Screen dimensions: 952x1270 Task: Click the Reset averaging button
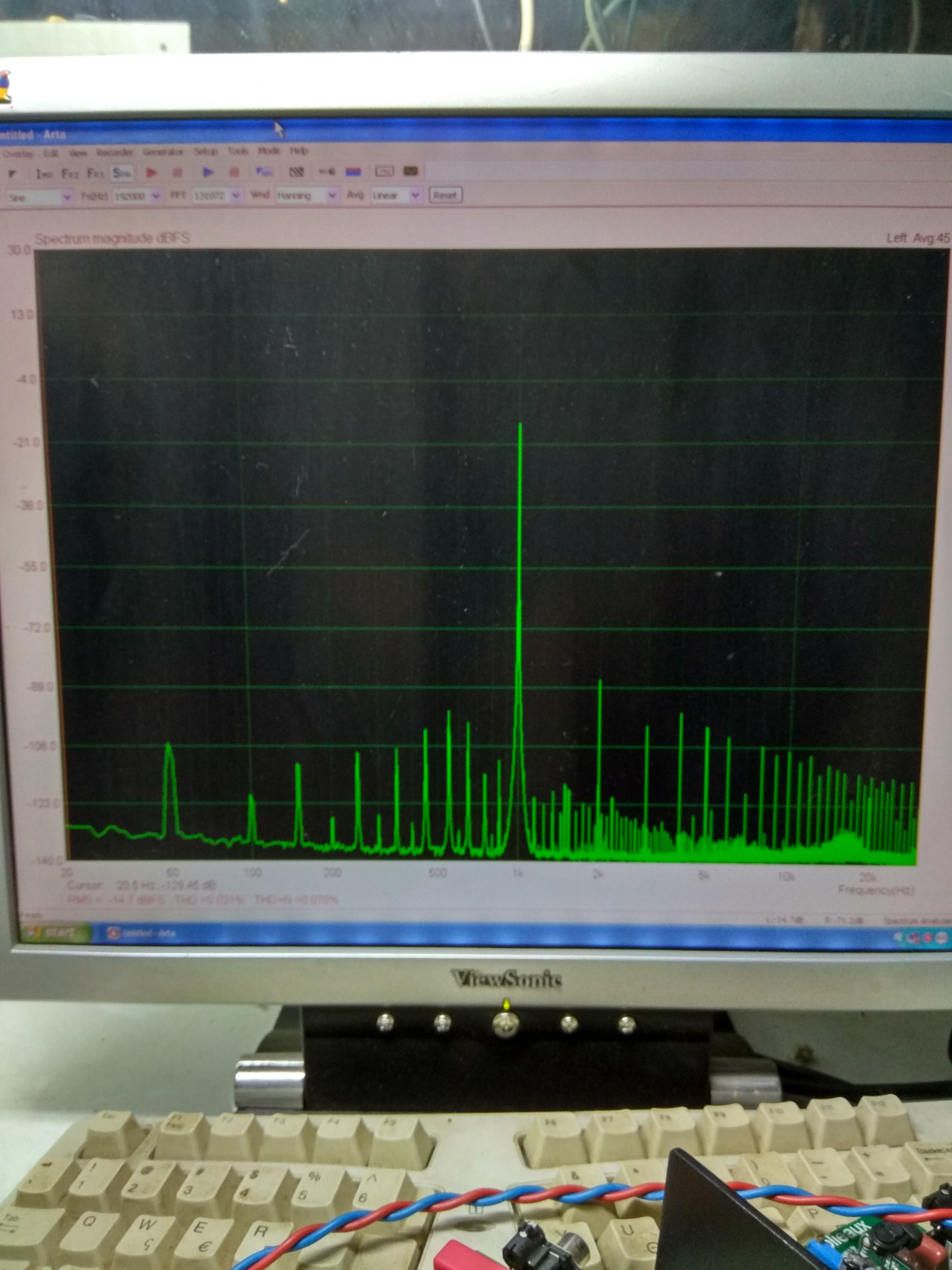[445, 195]
